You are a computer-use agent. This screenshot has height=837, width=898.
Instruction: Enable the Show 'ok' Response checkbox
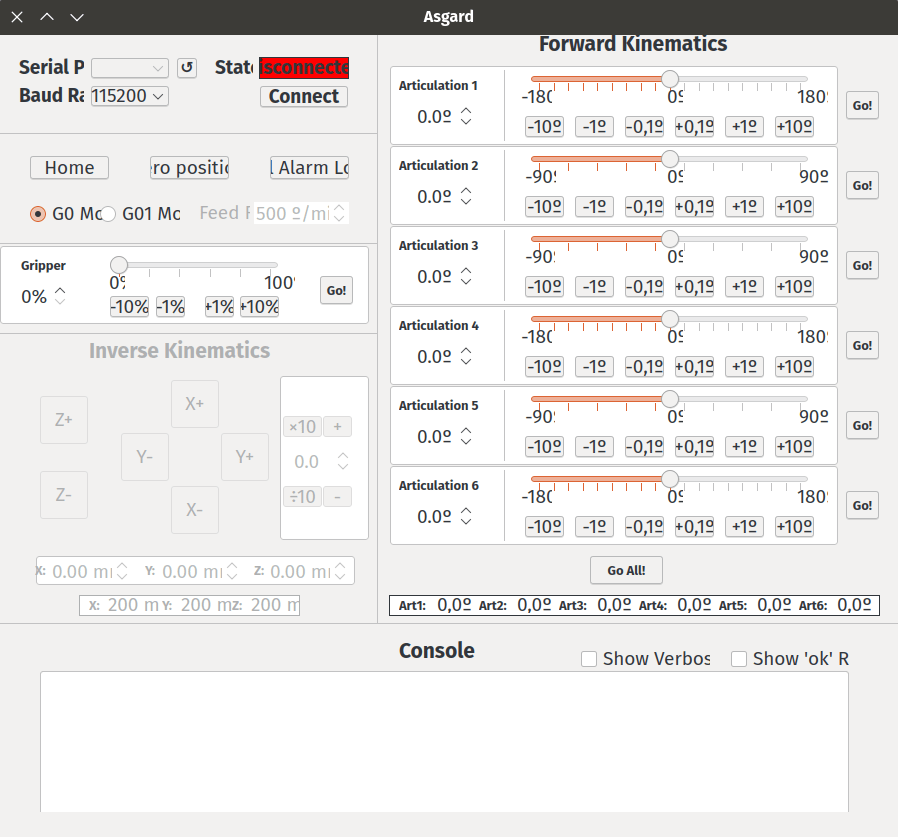(739, 659)
